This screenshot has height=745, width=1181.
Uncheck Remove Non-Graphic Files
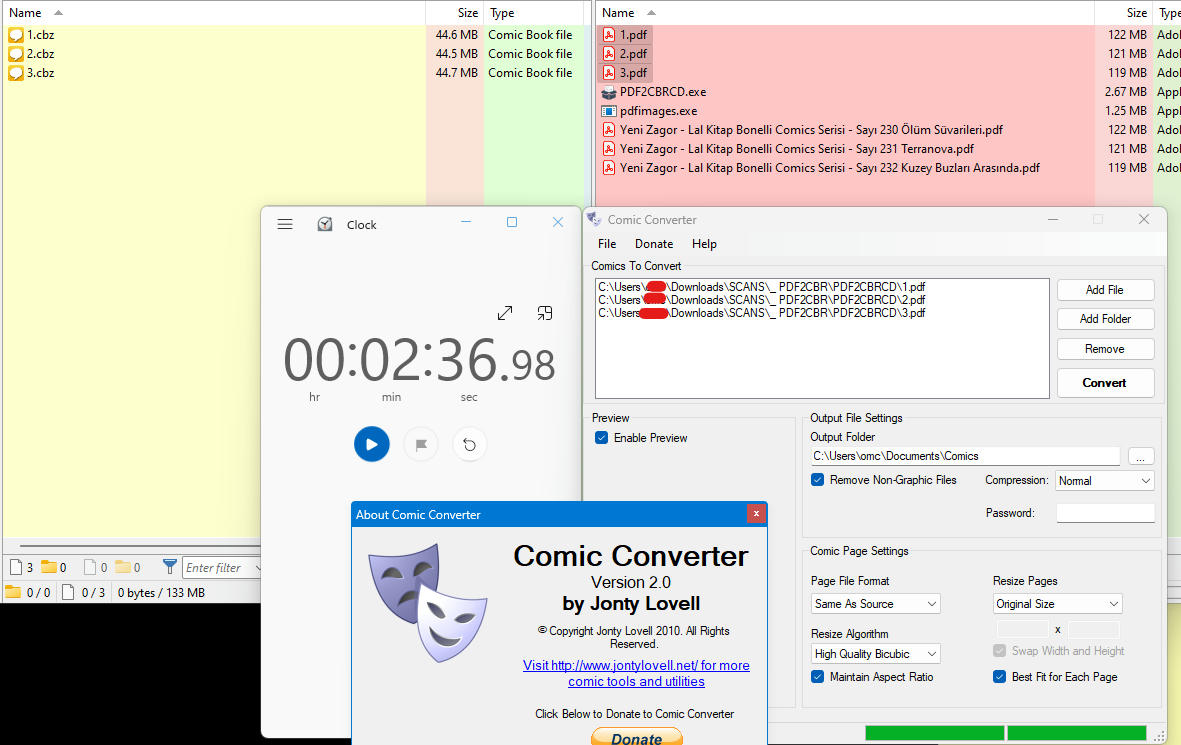817,480
